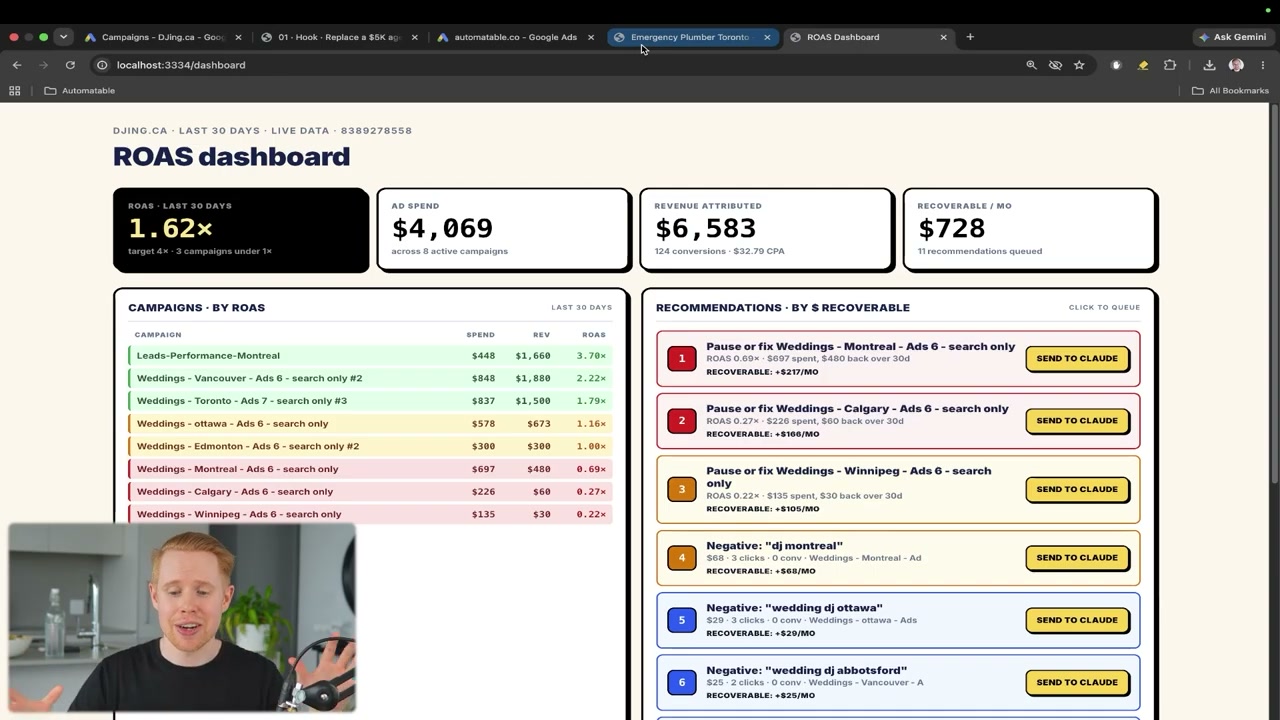Open the Chrome profile avatar

(x=1236, y=65)
